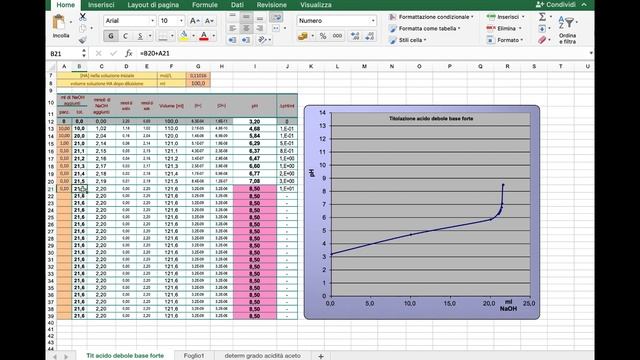Align text to top
This screenshot has height=360, width=640.
click(232, 17)
